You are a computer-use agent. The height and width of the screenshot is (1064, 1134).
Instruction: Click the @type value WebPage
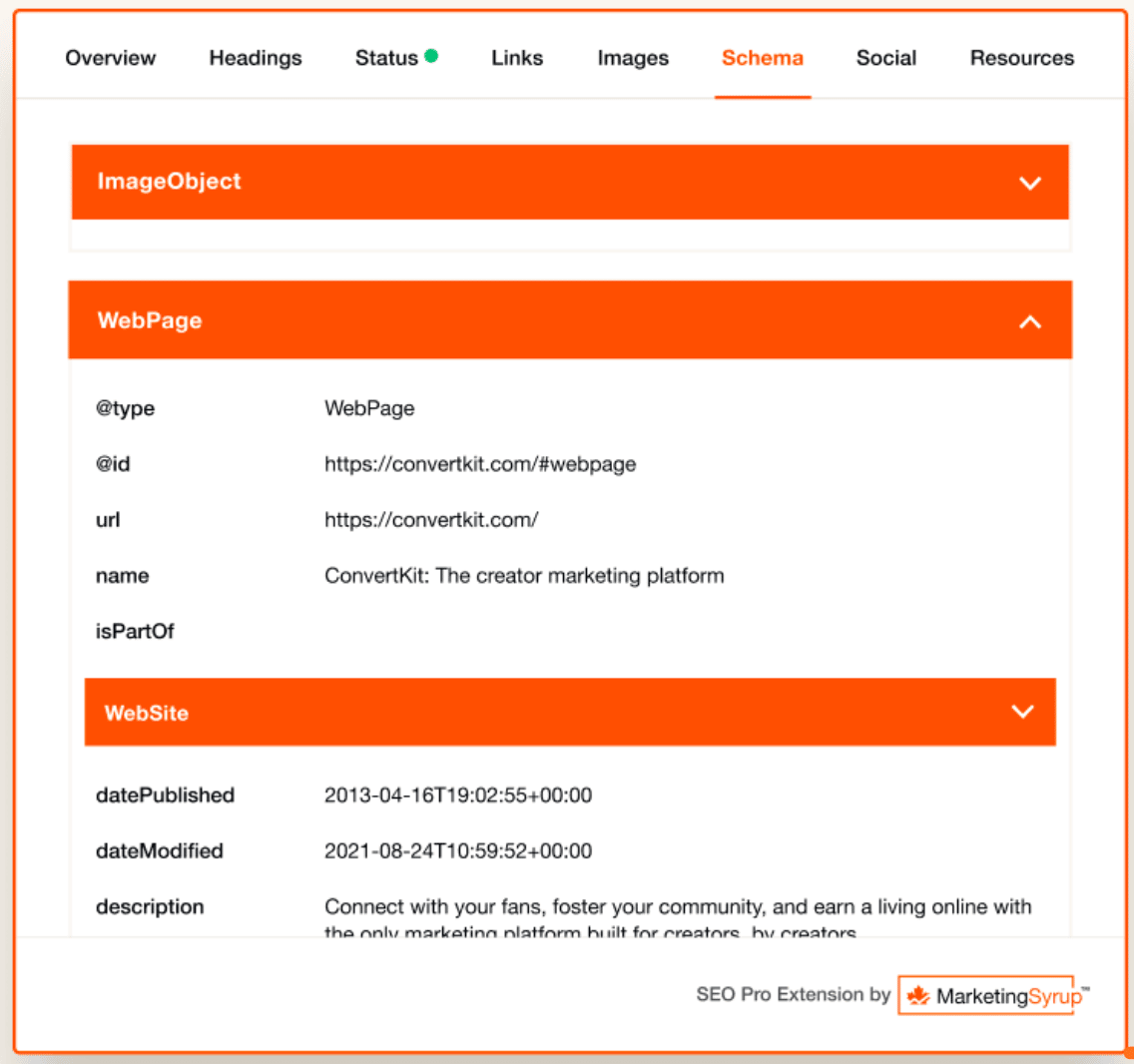click(369, 408)
